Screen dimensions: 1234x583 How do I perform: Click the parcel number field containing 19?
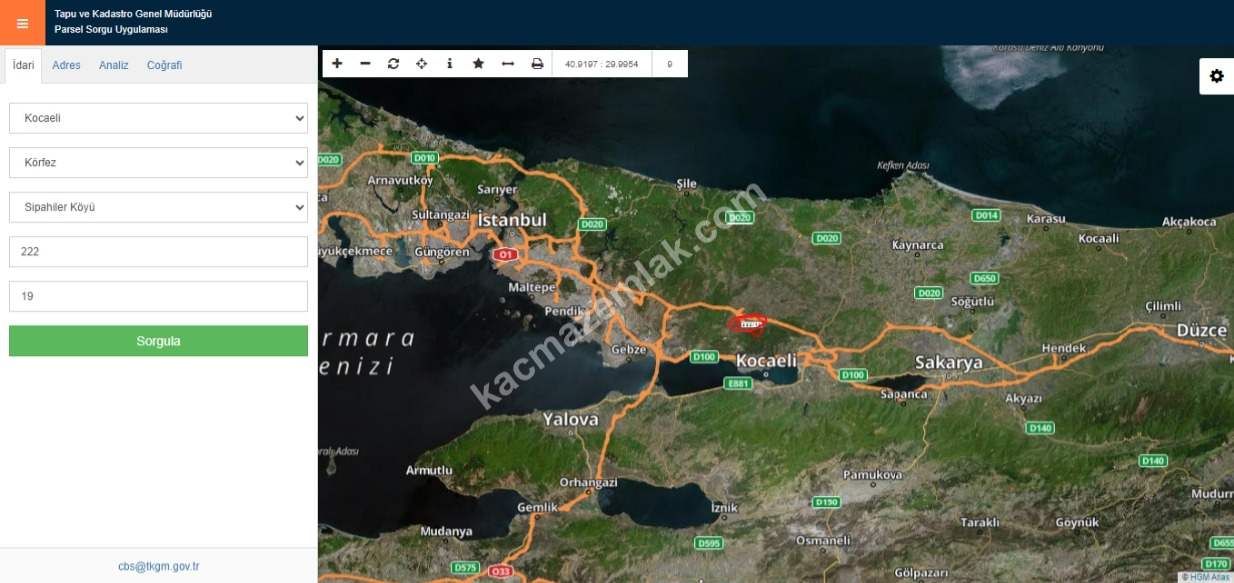point(158,296)
